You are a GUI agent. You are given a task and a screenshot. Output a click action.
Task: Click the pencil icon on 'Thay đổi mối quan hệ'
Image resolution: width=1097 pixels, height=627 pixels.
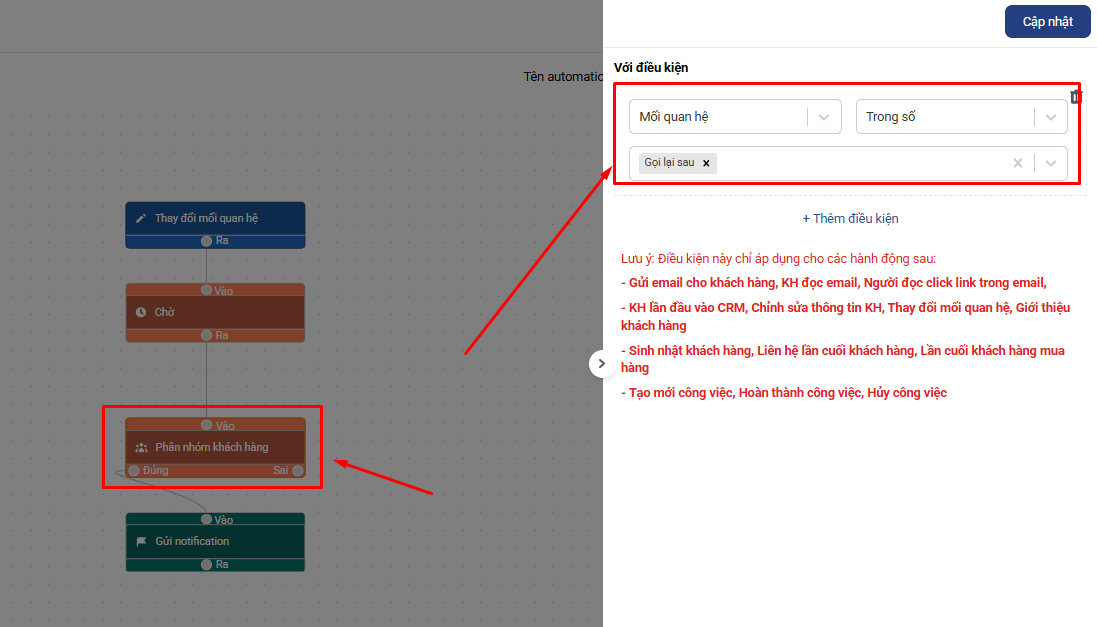click(x=141, y=218)
